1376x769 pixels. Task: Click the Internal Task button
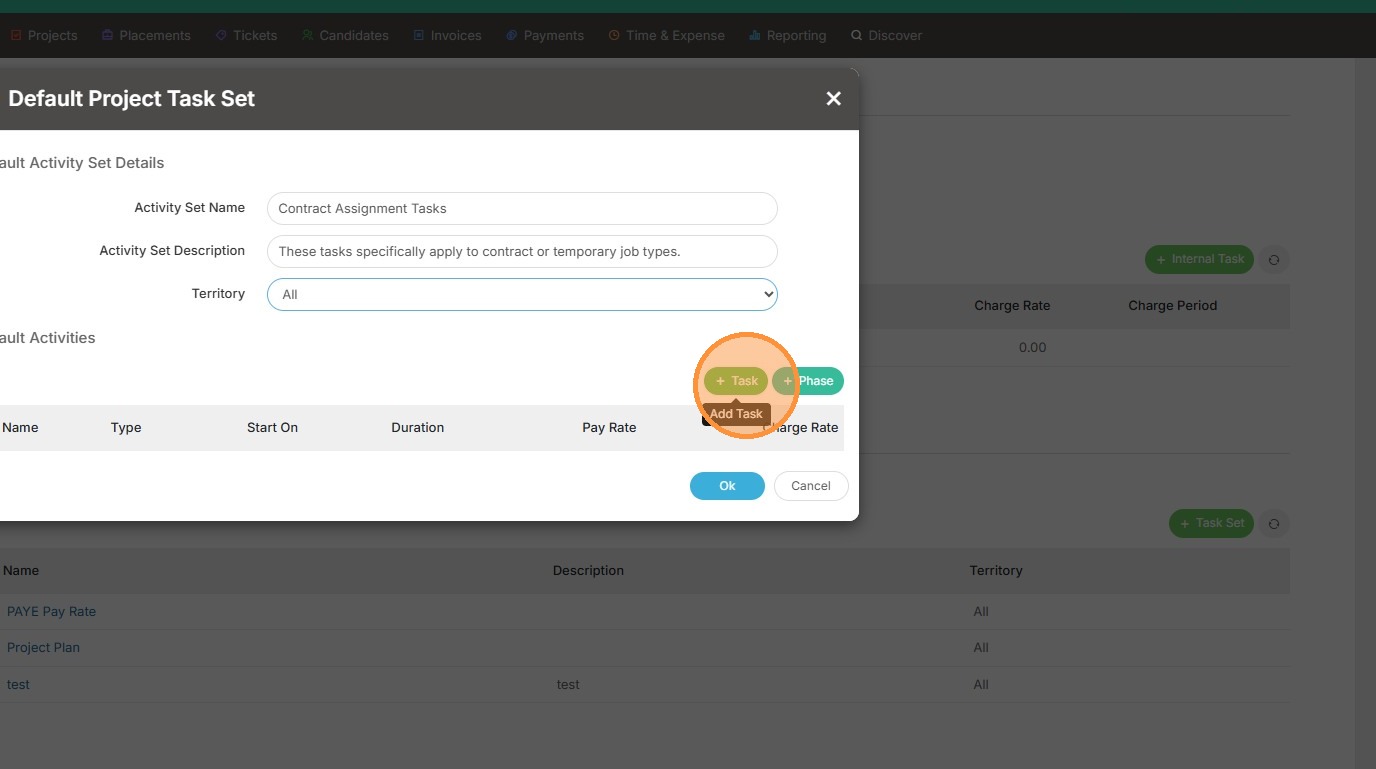tap(1200, 259)
